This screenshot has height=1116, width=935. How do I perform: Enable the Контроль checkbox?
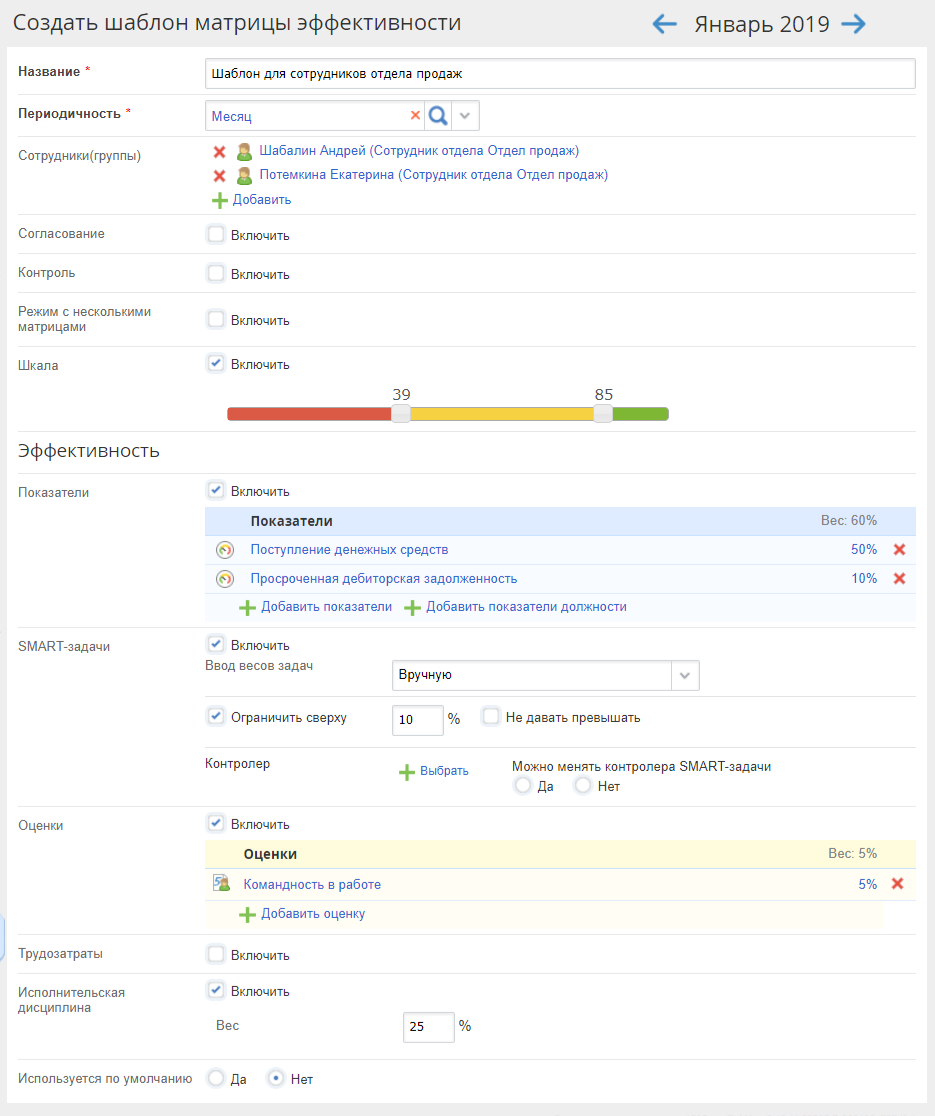tap(216, 273)
